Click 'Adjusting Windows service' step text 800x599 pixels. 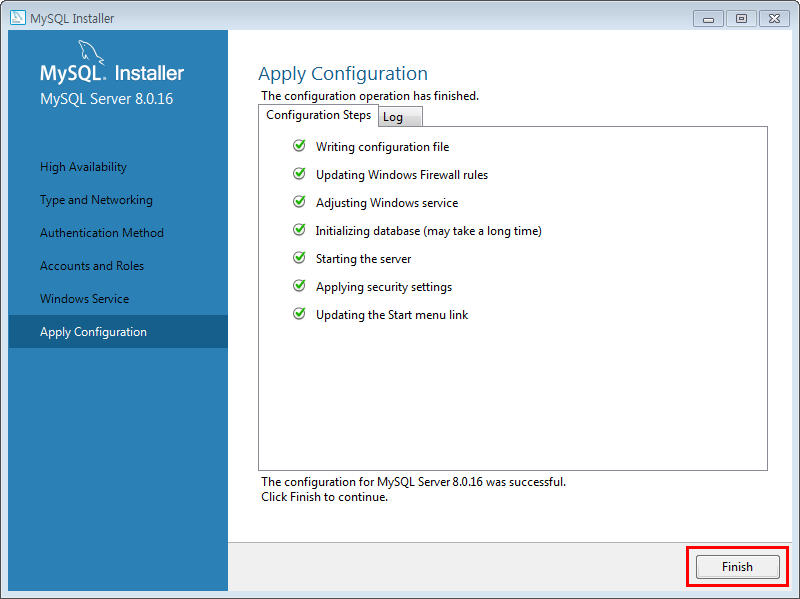387,203
